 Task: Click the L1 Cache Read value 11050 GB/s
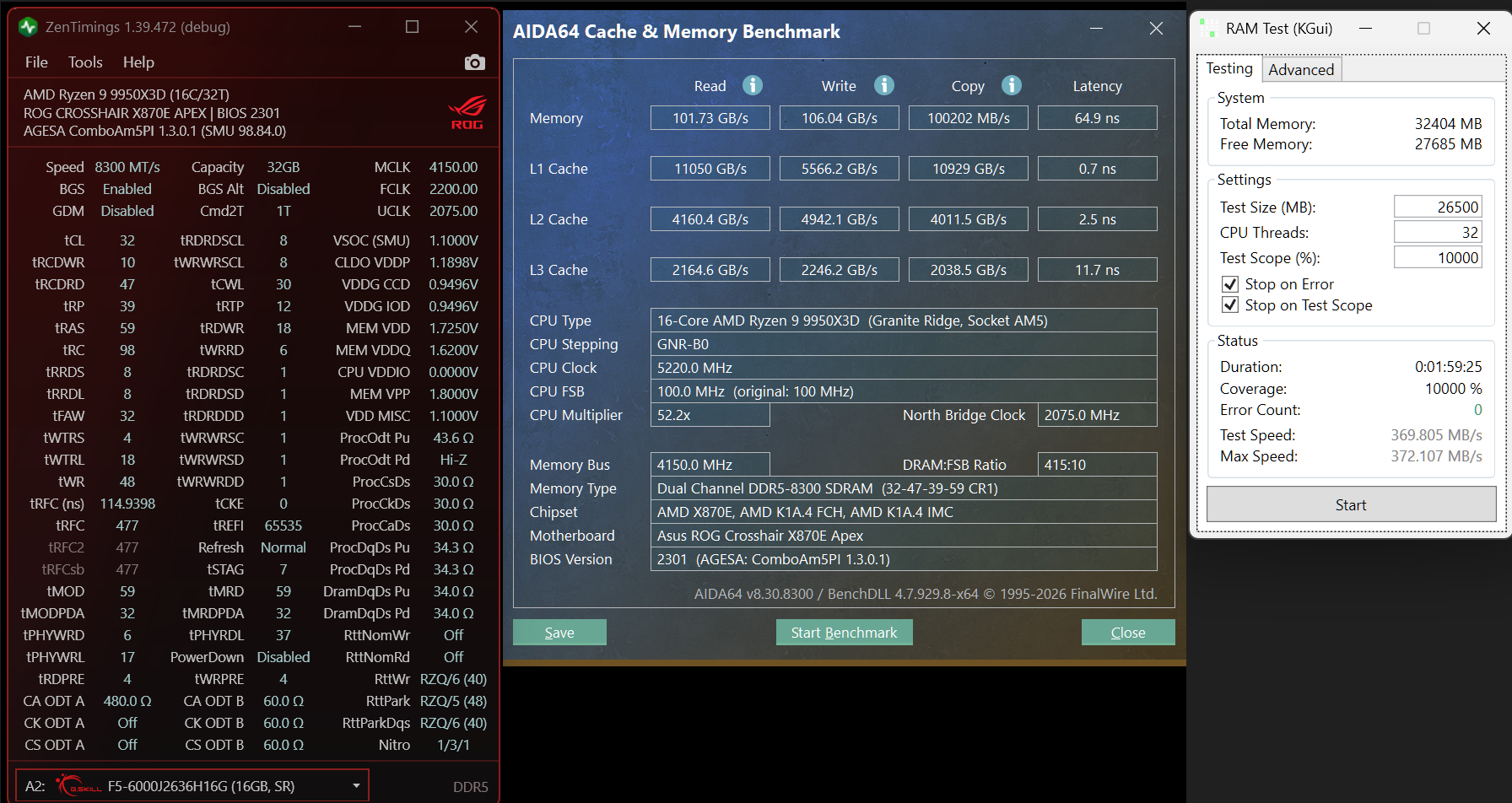point(710,169)
